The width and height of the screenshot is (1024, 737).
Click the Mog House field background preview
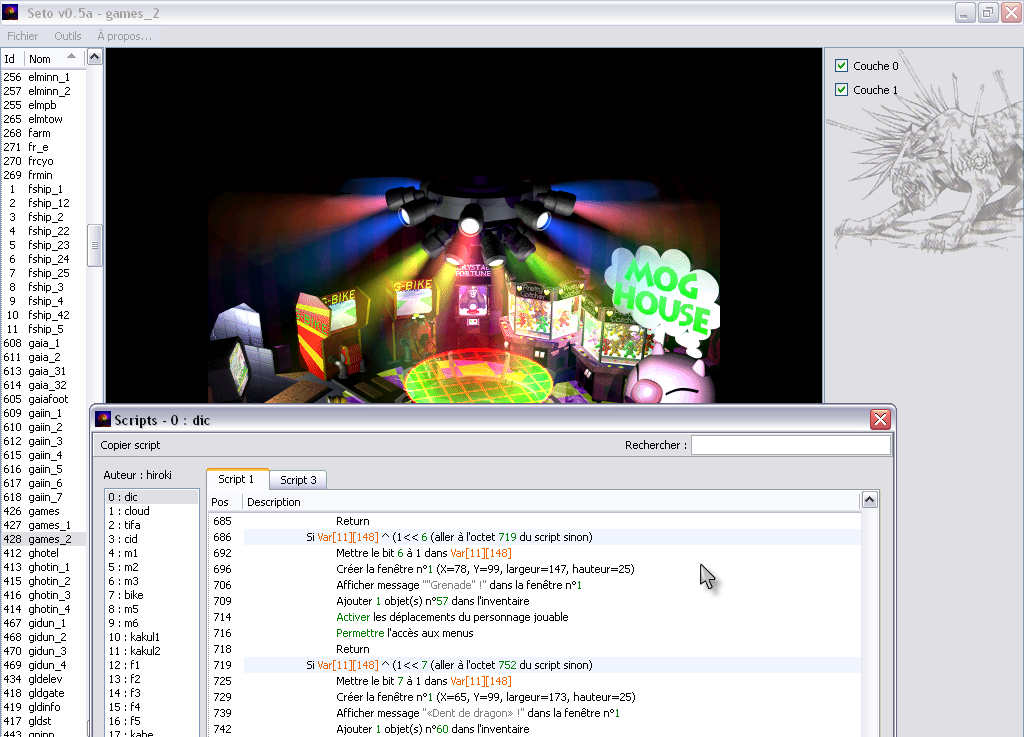click(x=464, y=225)
